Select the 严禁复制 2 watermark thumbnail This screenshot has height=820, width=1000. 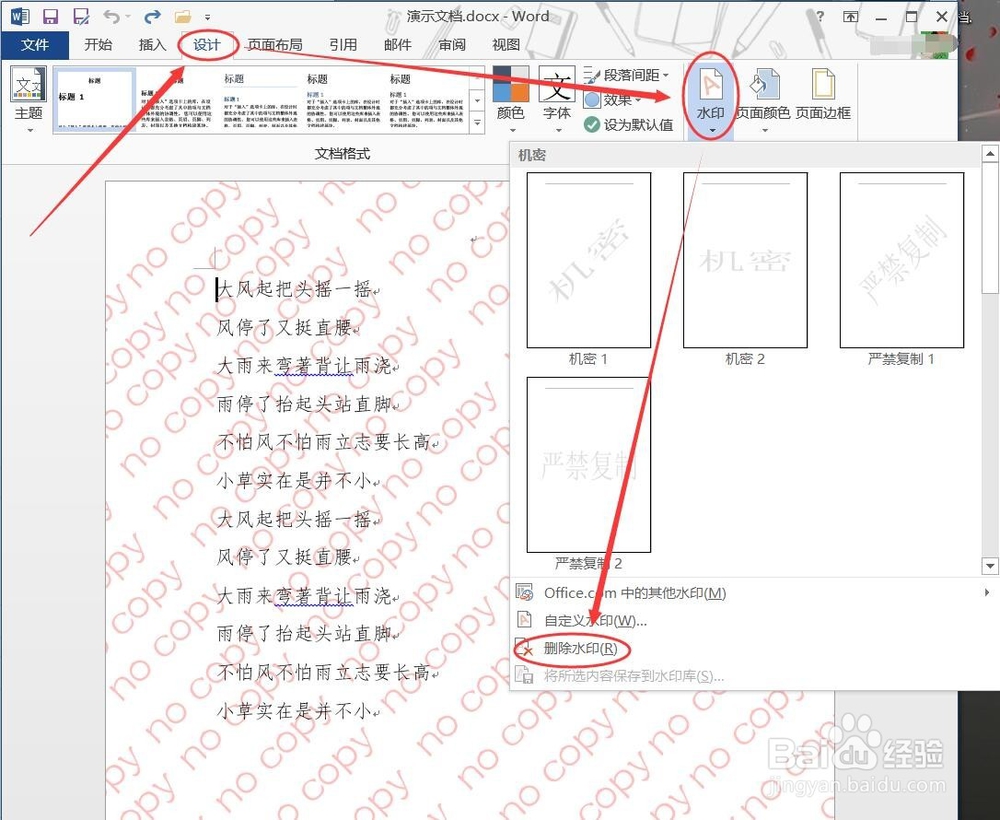click(588, 465)
